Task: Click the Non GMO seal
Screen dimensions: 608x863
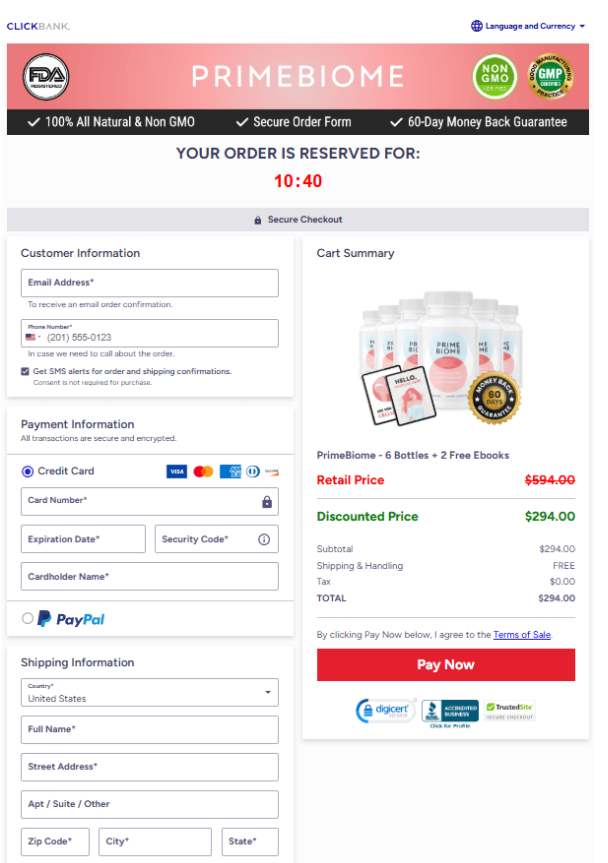Action: (x=494, y=76)
